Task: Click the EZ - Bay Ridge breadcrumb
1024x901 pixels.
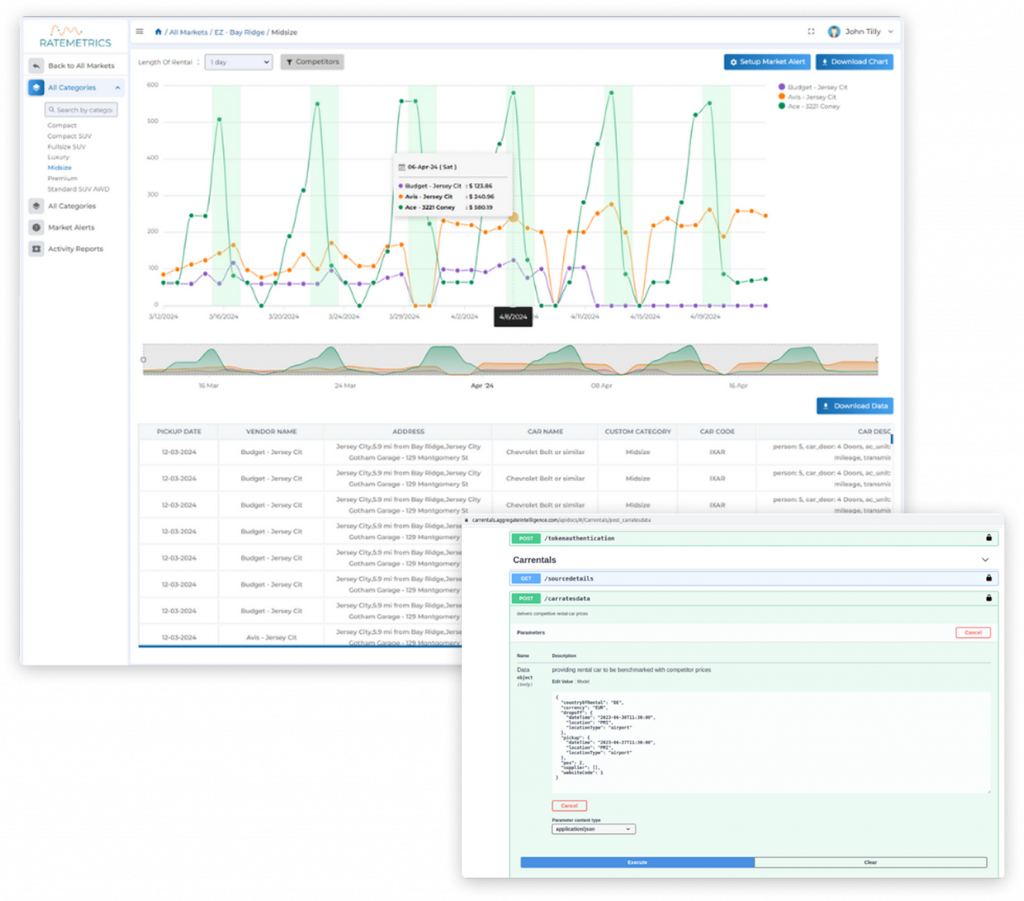Action: [239, 32]
